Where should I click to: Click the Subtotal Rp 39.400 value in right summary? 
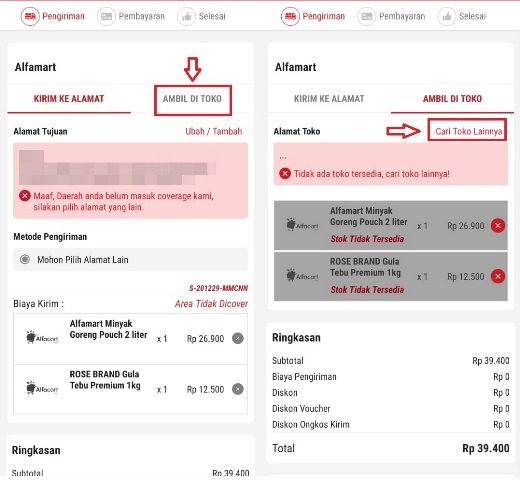pos(491,361)
